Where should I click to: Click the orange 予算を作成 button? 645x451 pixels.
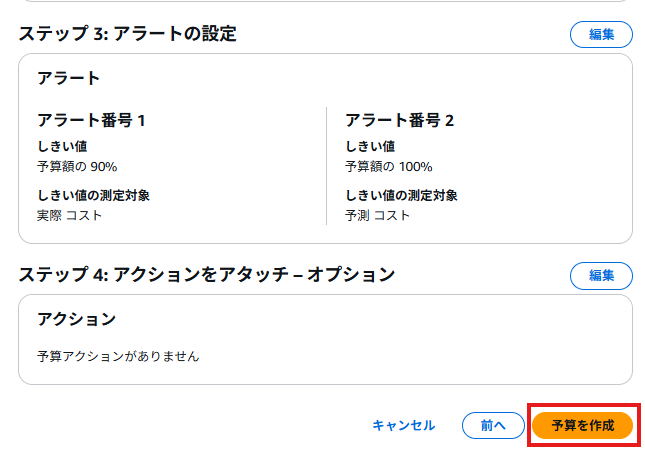[582, 425]
